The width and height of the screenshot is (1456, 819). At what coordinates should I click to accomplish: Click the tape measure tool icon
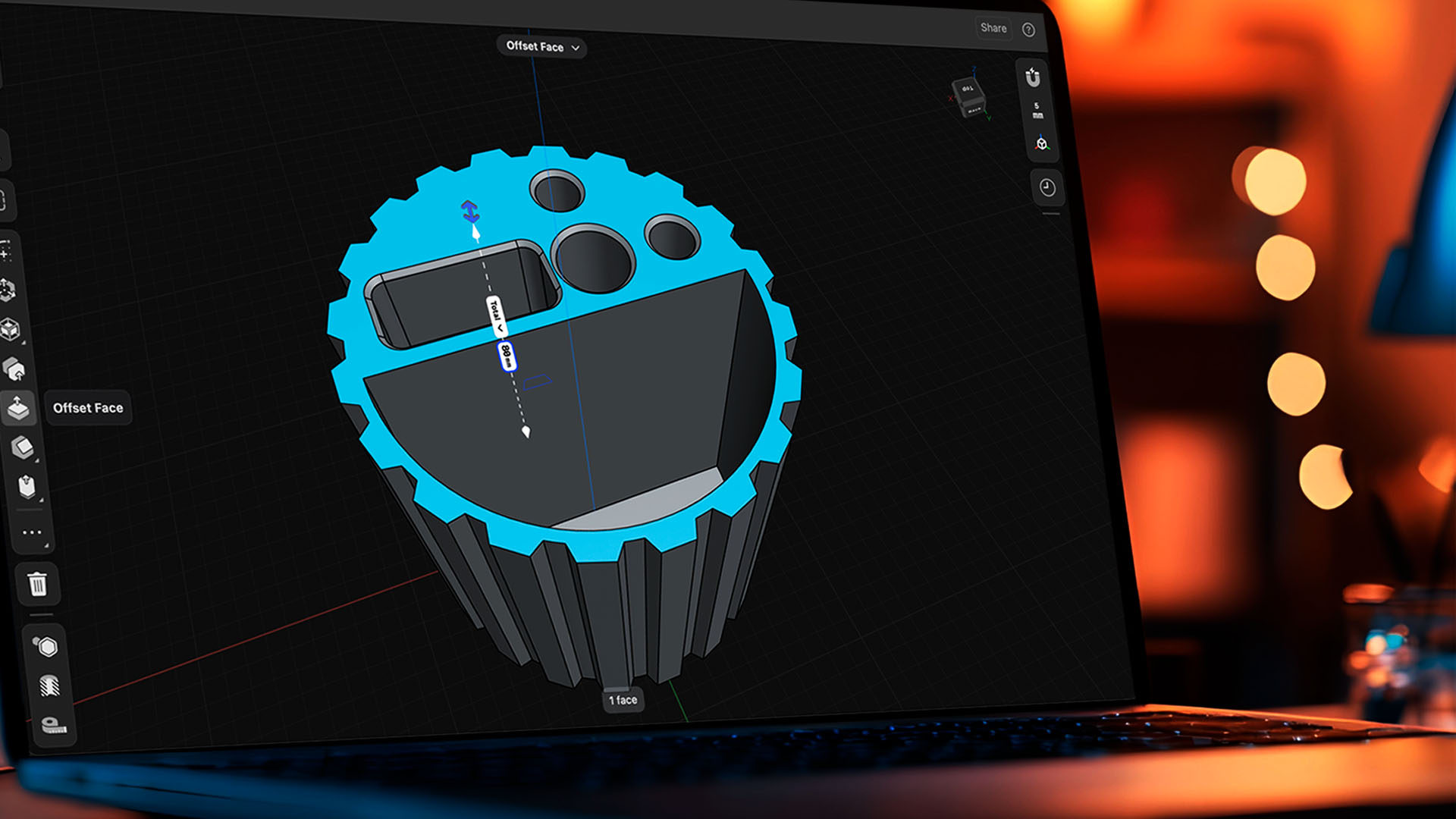pyautogui.click(x=53, y=725)
